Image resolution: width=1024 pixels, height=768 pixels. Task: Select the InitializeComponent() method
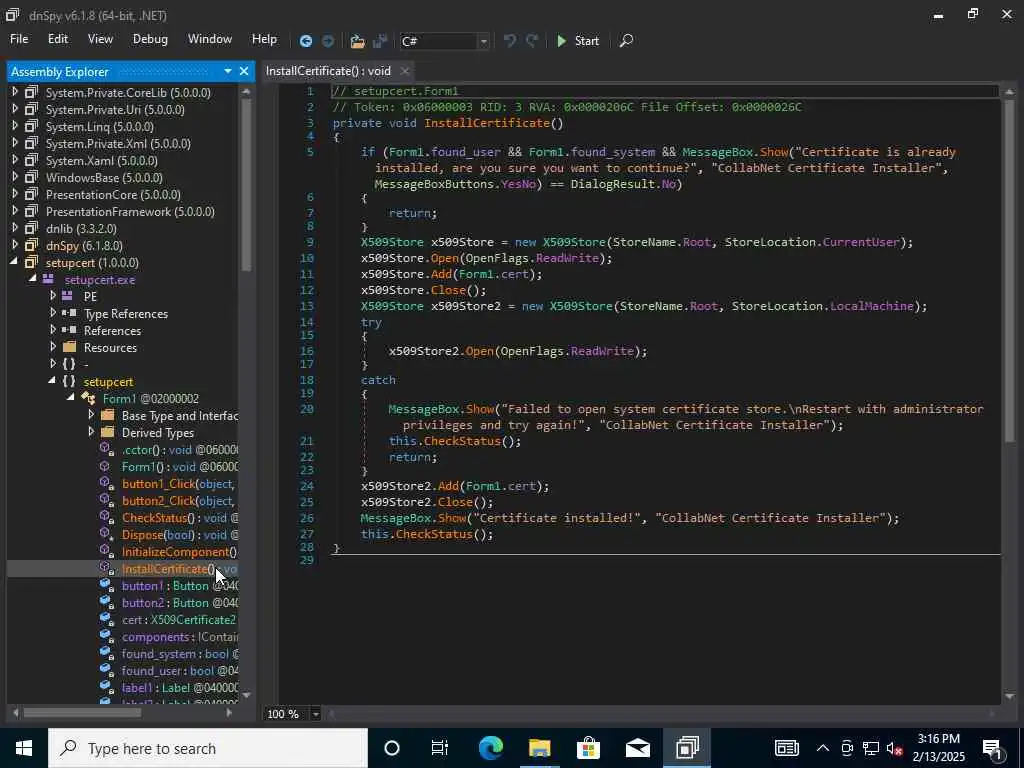pos(180,552)
